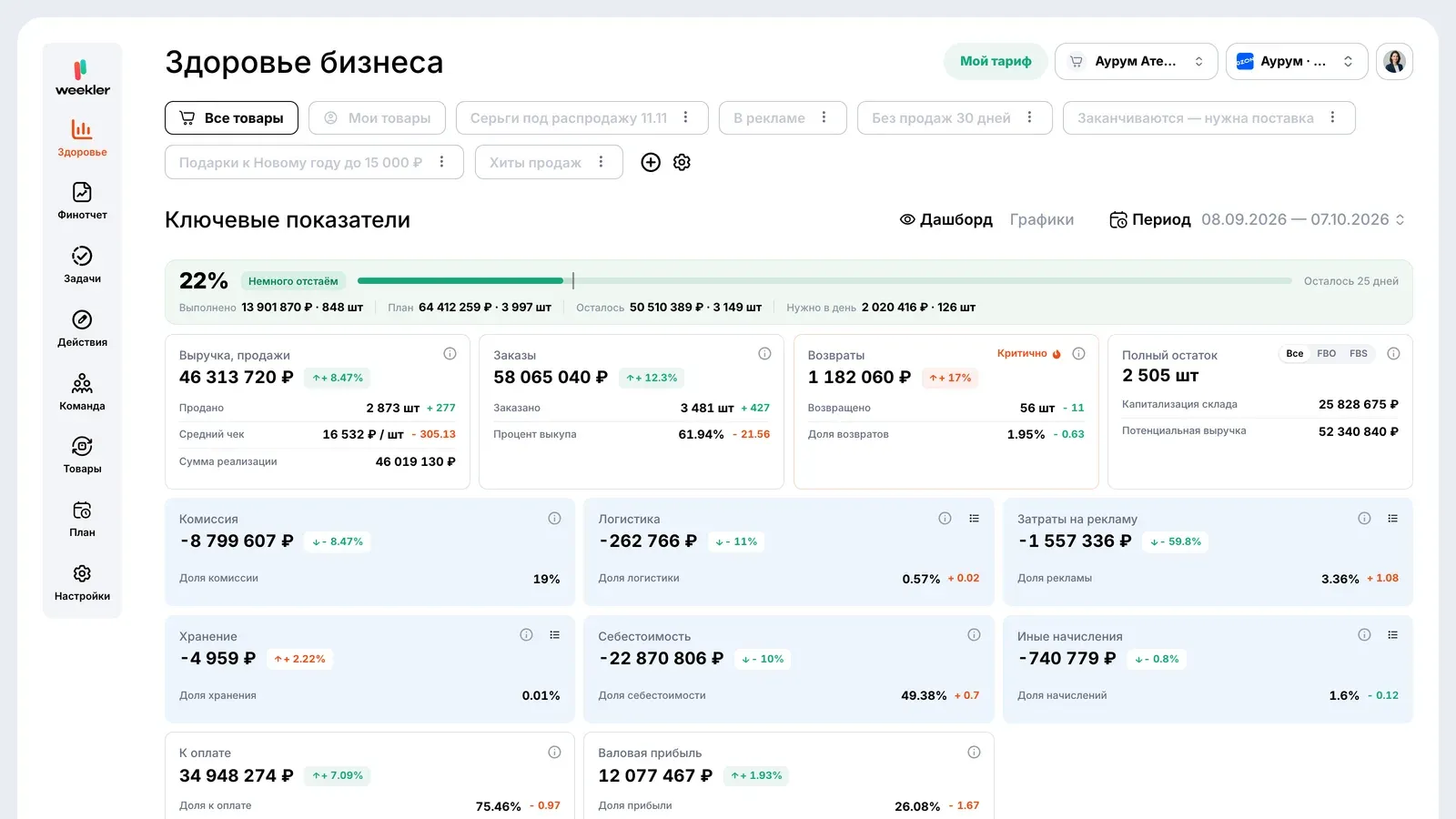Click plan progress bar at 22%

(824, 280)
